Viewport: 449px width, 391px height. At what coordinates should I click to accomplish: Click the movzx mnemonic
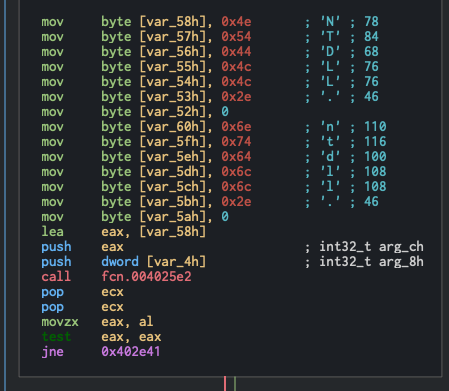60,322
